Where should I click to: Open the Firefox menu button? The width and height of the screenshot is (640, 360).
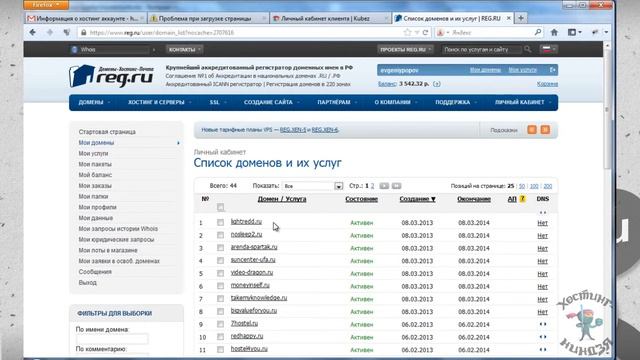pyautogui.click(x=46, y=4)
